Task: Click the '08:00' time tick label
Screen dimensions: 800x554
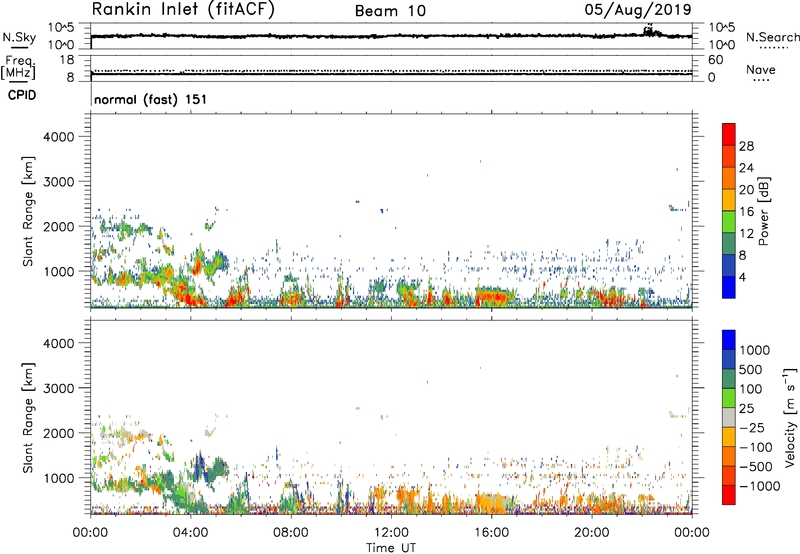Action: coord(291,533)
